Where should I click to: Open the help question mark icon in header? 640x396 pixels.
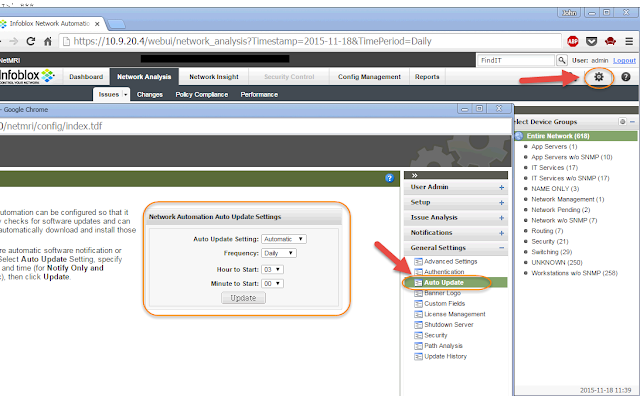pyautogui.click(x=625, y=77)
